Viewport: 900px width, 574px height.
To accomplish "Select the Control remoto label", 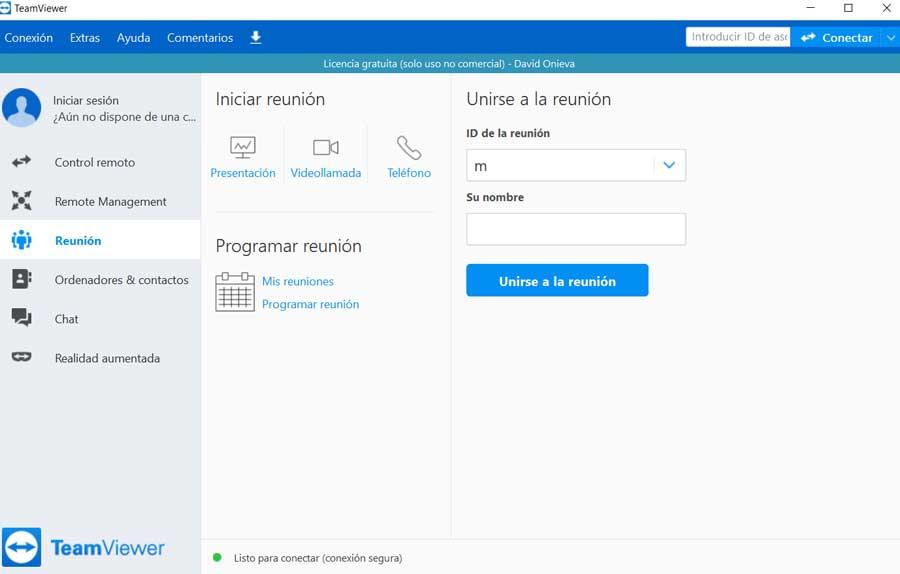I will point(95,162).
